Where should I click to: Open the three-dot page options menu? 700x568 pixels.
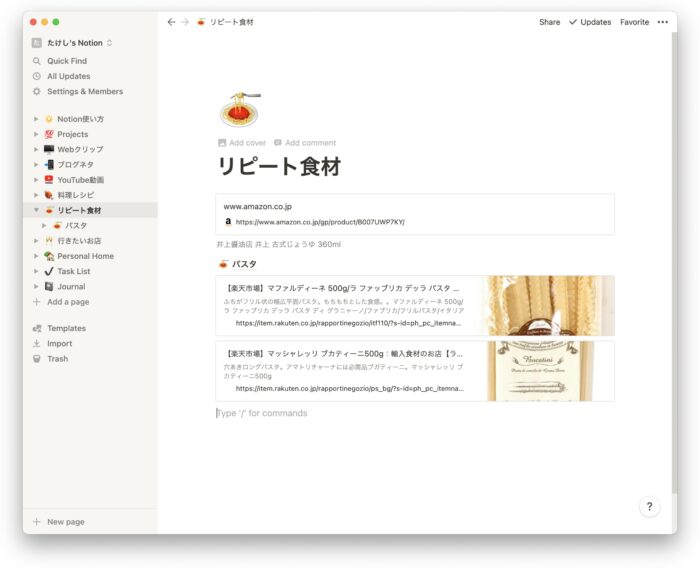pyautogui.click(x=662, y=22)
